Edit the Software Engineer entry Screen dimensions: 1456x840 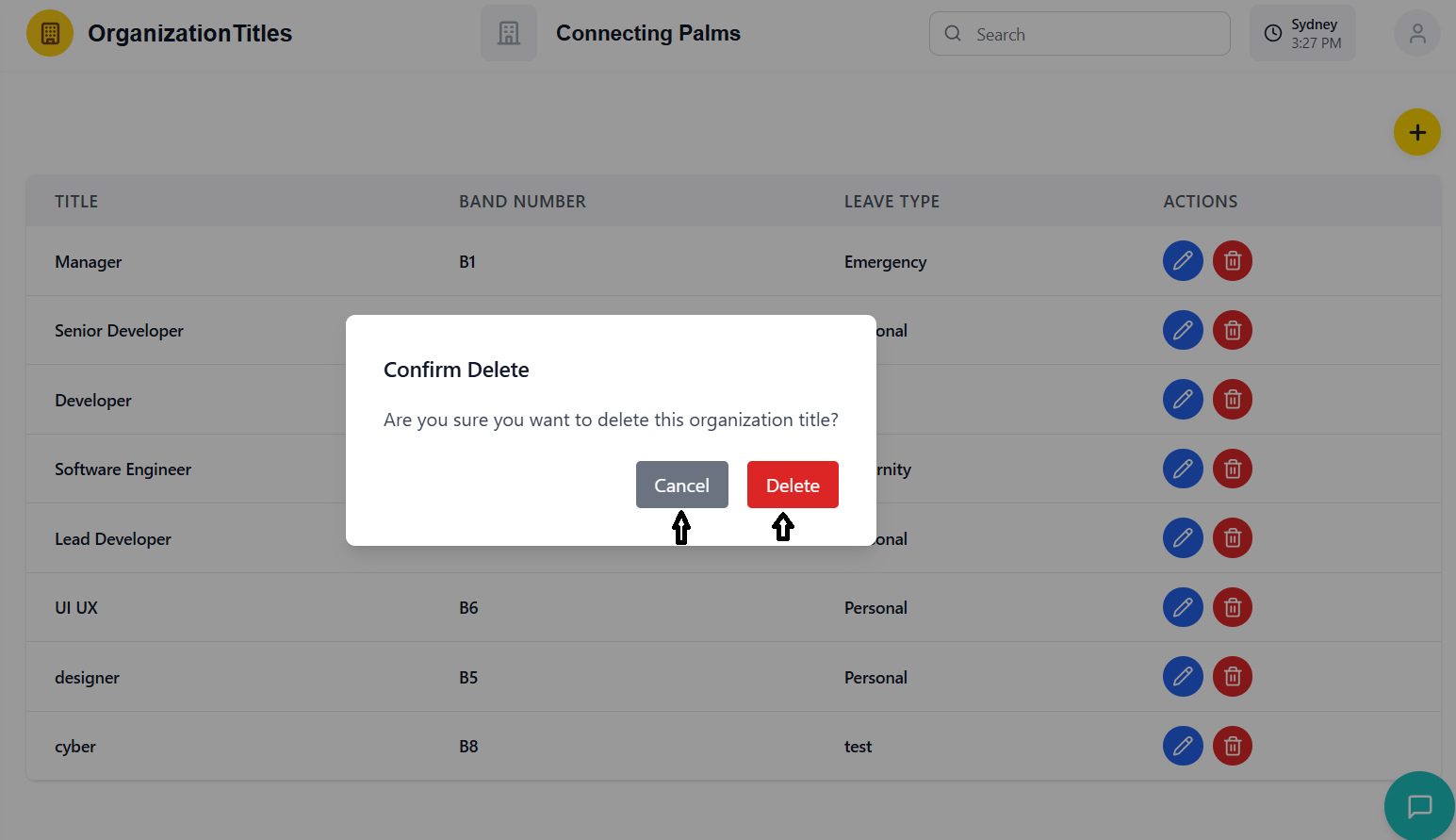tap(1183, 469)
